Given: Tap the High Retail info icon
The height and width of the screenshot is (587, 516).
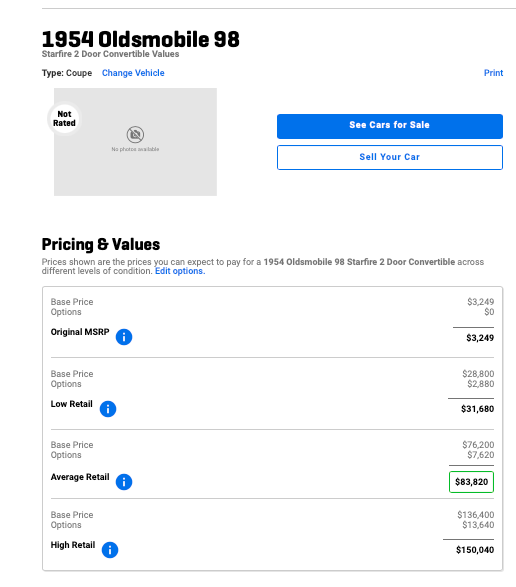Looking at the screenshot, I should coord(110,550).
